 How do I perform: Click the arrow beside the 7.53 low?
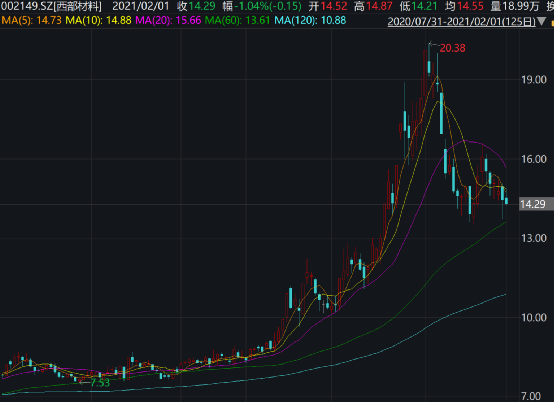[x=84, y=382]
